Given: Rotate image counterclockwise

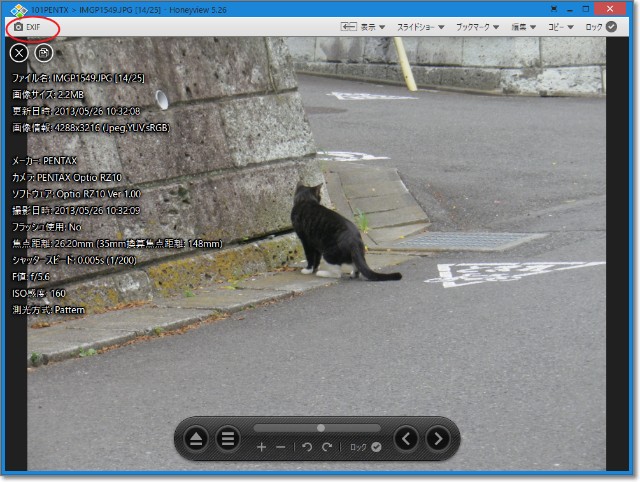Looking at the screenshot, I should (x=308, y=447).
